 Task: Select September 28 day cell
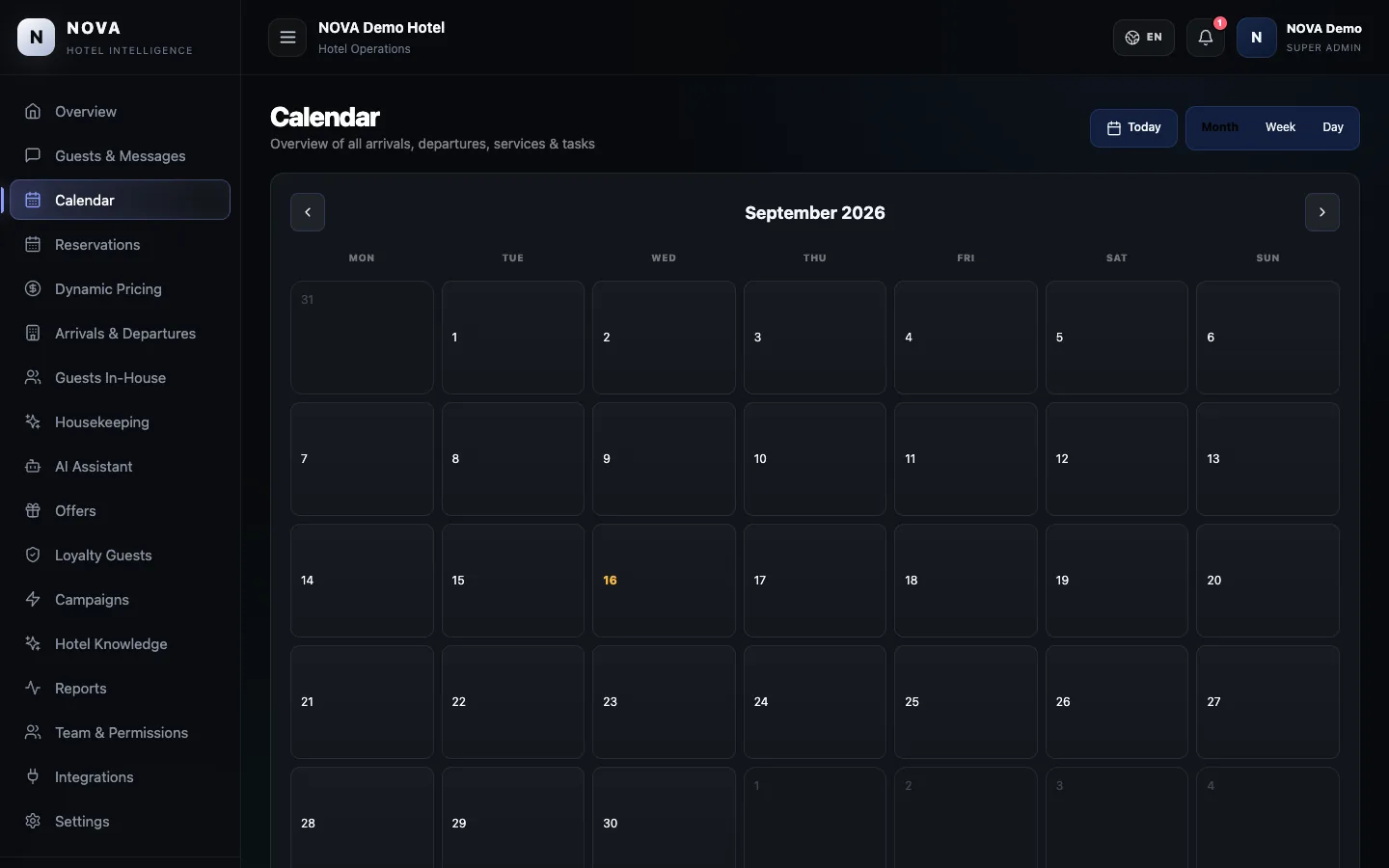click(362, 818)
